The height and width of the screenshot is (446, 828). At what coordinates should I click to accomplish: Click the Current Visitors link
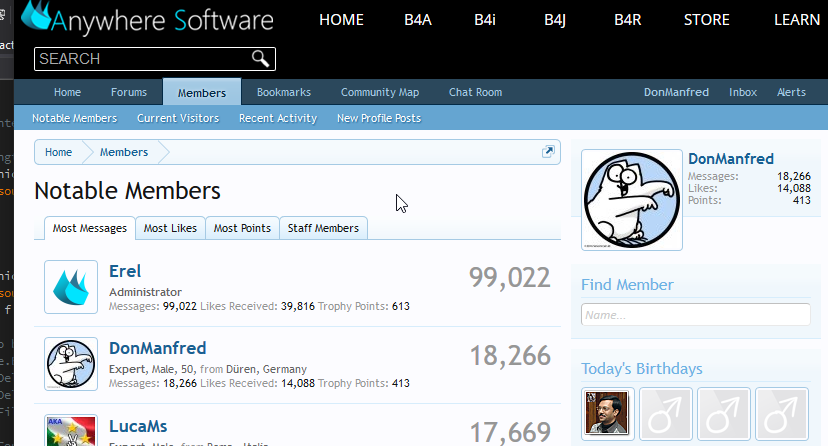[178, 118]
